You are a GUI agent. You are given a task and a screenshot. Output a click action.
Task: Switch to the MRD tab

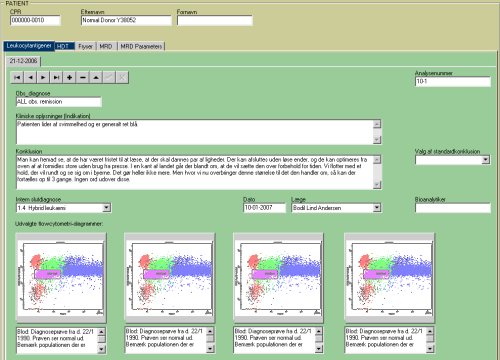click(106, 46)
